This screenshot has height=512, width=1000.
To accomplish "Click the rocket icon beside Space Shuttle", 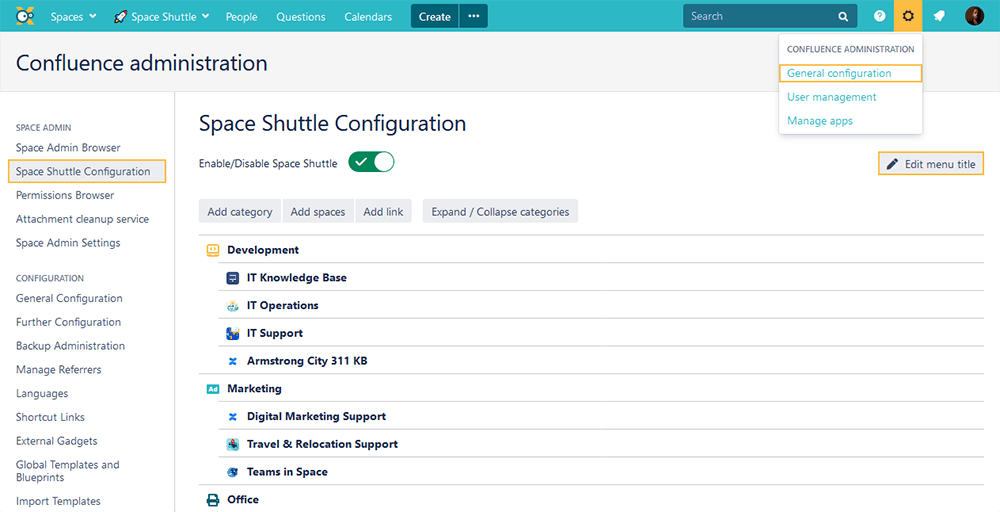I will [x=120, y=17].
